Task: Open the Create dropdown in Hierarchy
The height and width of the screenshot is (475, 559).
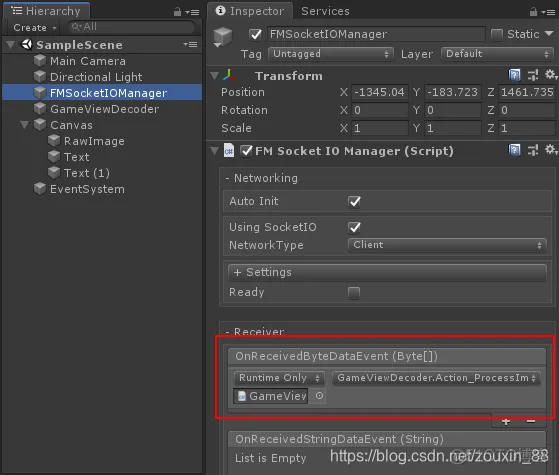Action: tap(35, 27)
